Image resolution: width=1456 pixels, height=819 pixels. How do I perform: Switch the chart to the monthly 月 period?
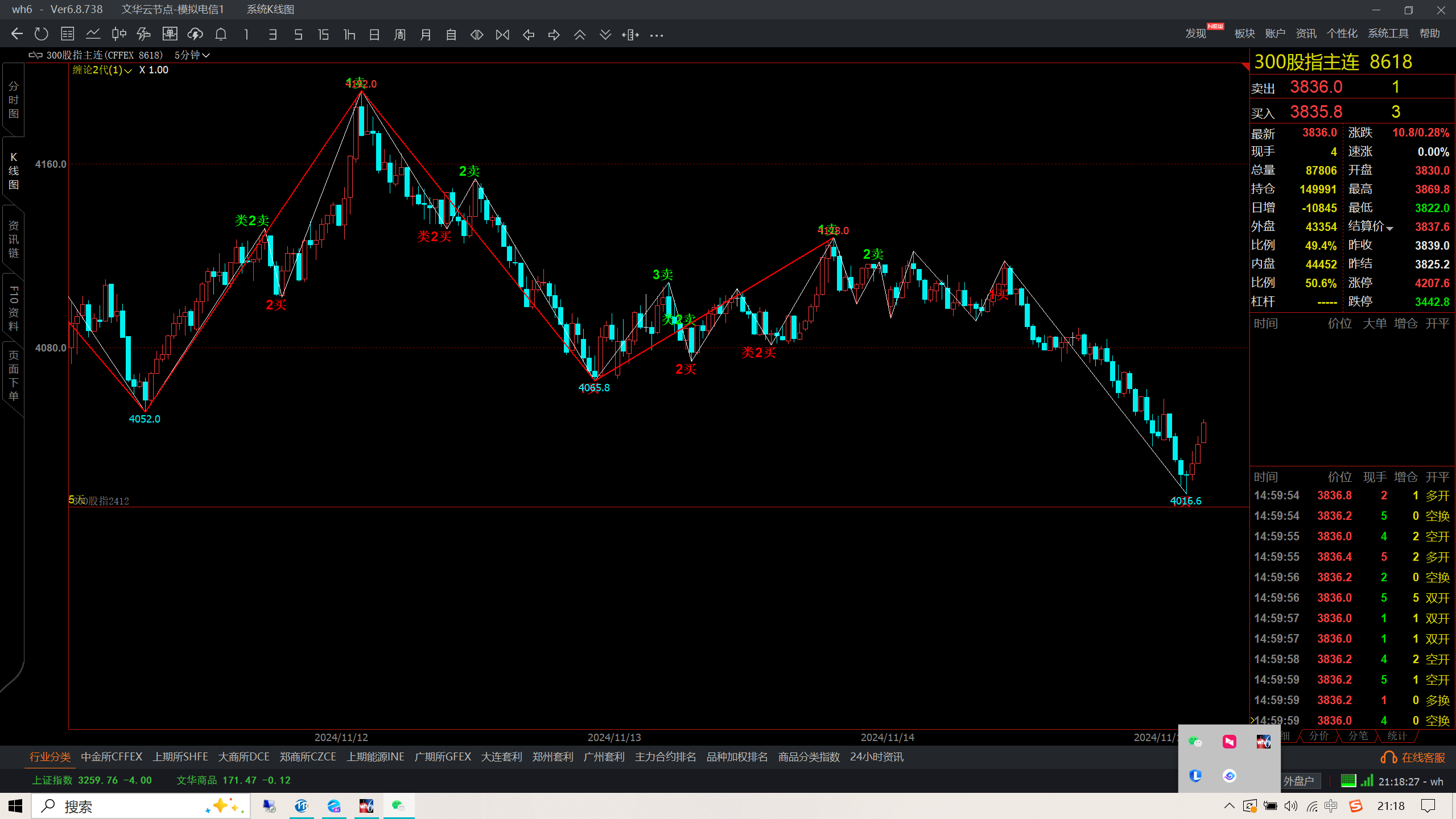tap(426, 35)
